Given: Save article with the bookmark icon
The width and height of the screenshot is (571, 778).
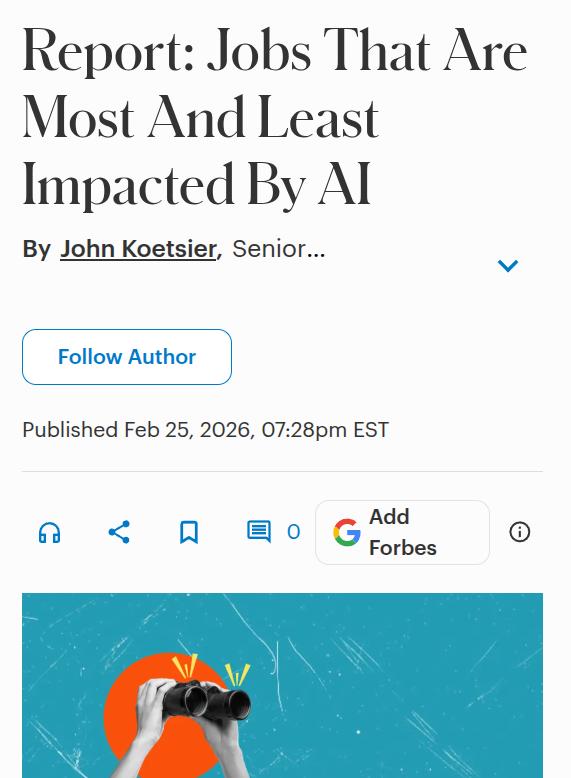Looking at the screenshot, I should [x=189, y=532].
